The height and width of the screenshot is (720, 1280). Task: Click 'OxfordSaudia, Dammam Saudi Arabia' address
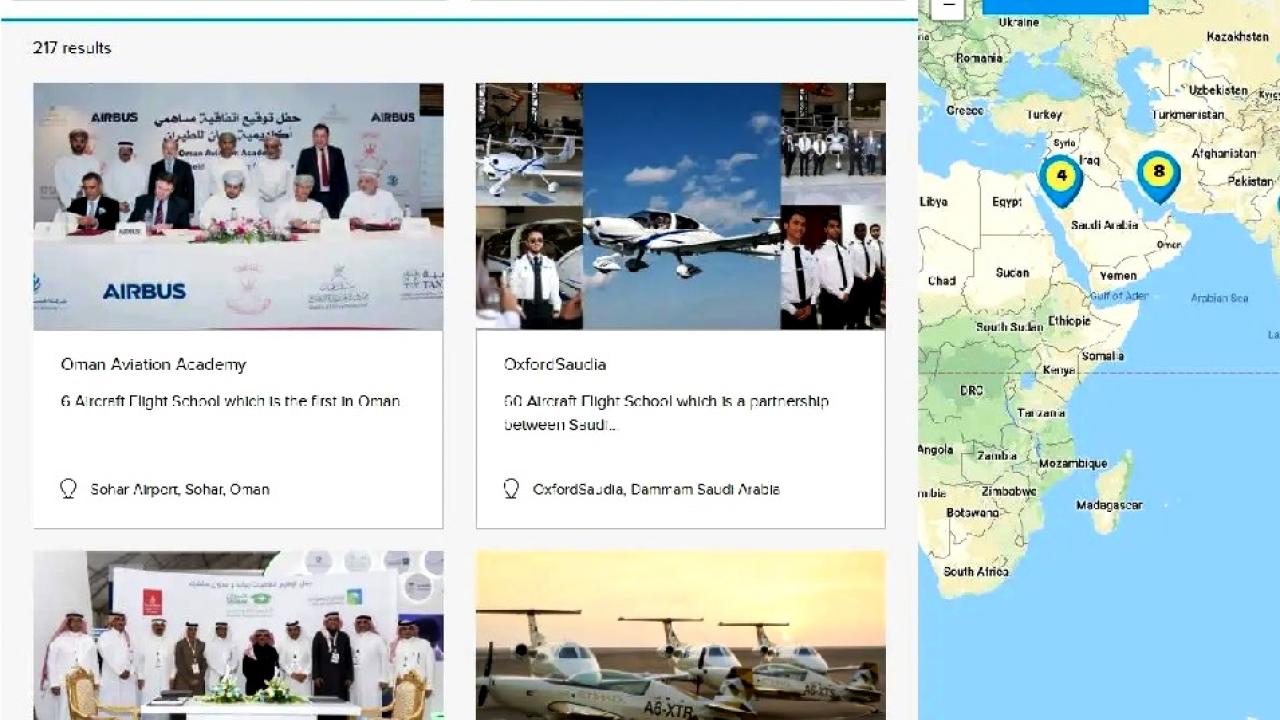[x=656, y=489]
